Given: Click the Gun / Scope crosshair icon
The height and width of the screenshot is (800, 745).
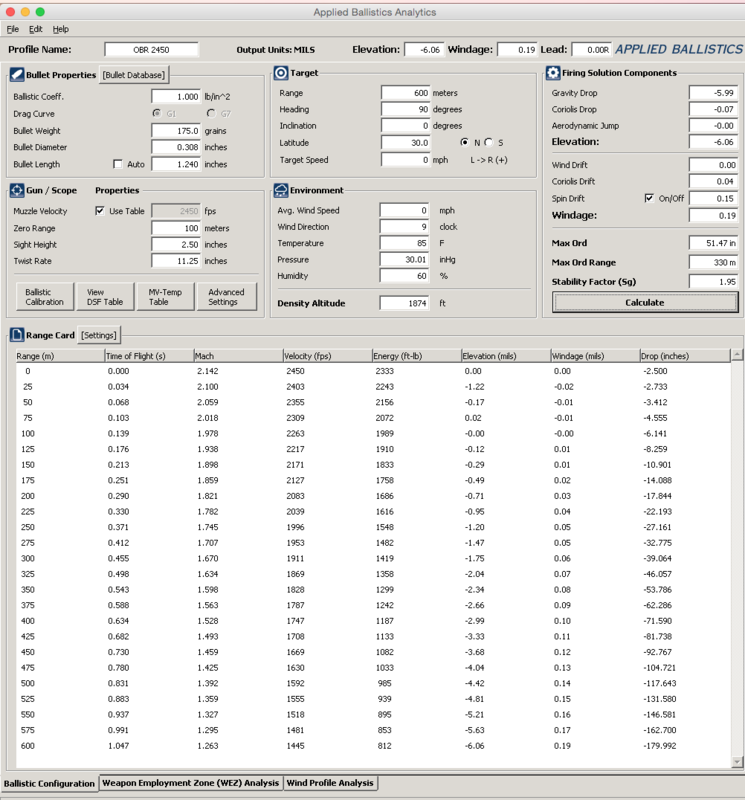Looking at the screenshot, I should pyautogui.click(x=17, y=190).
